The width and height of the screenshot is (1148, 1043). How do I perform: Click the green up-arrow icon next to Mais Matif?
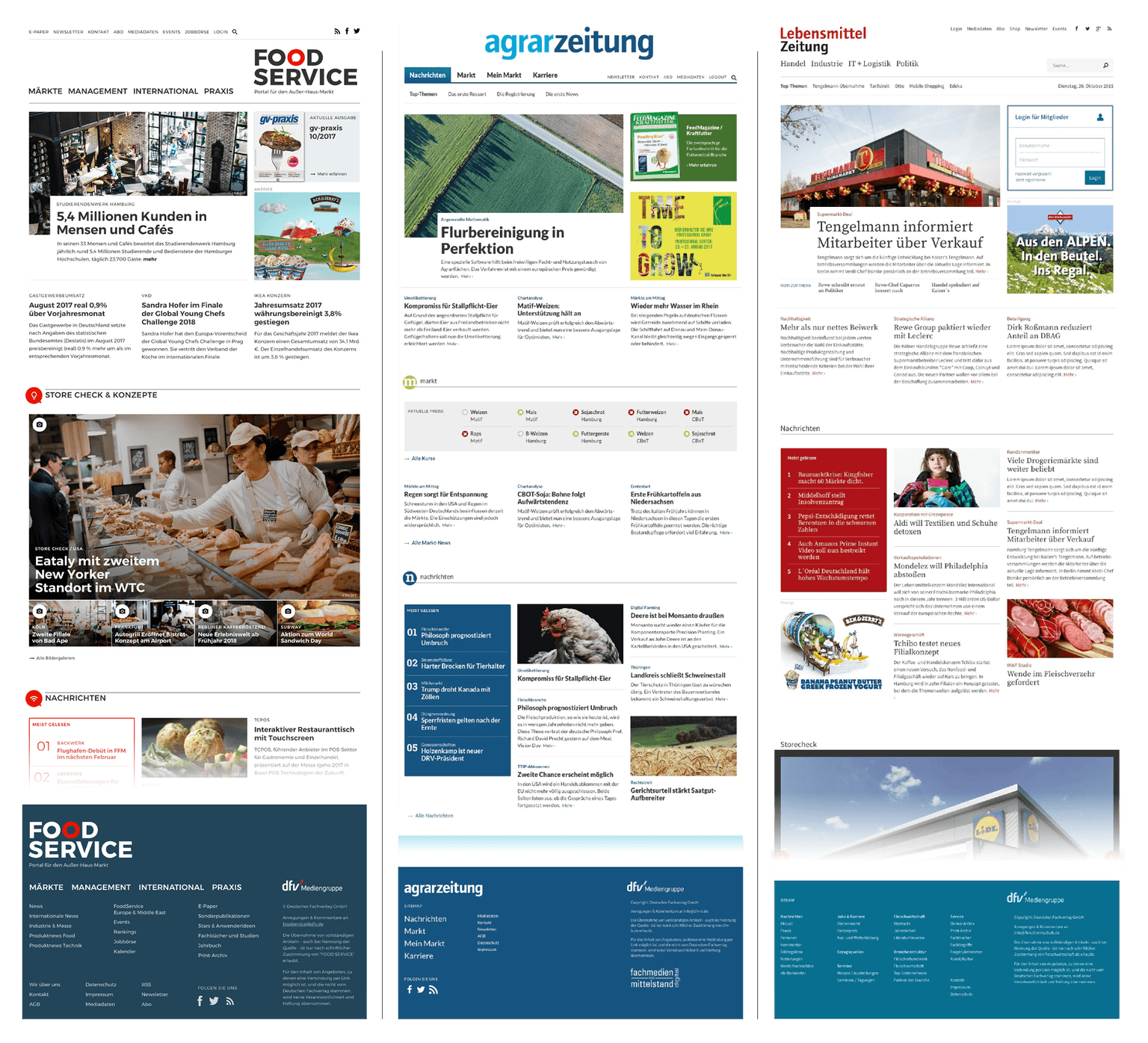coord(520,412)
